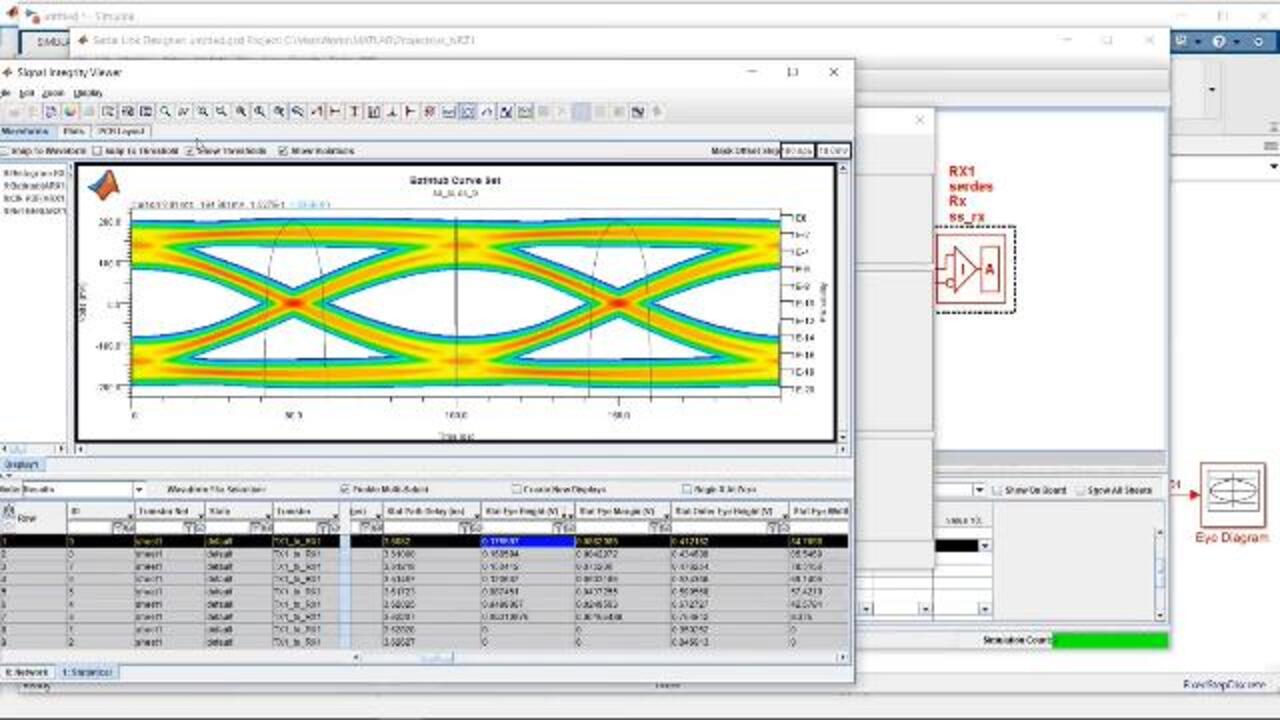This screenshot has width=1280, height=720.
Task: Toggle the Show Thresholds checkbox
Action: click(190, 151)
